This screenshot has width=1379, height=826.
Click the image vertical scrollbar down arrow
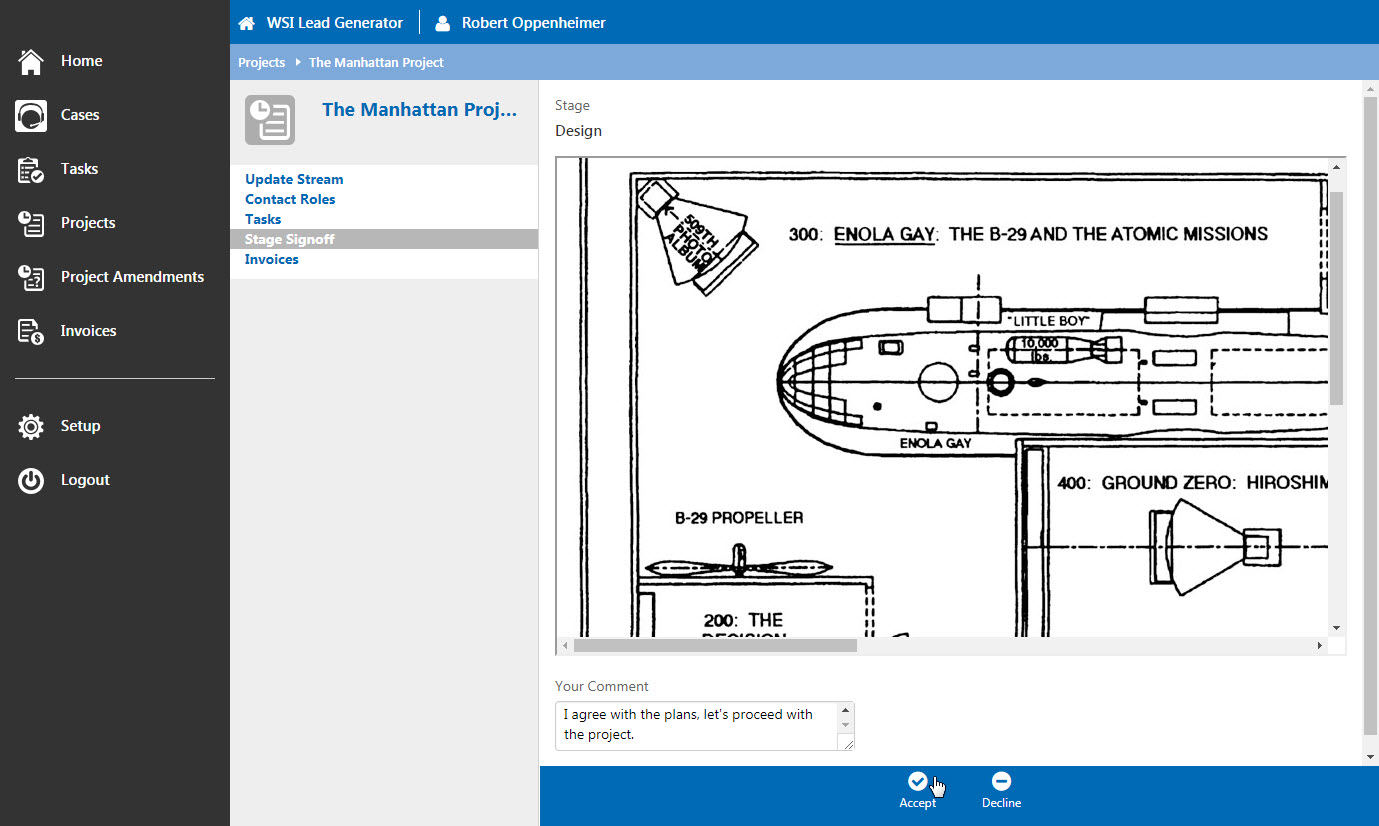click(1337, 628)
